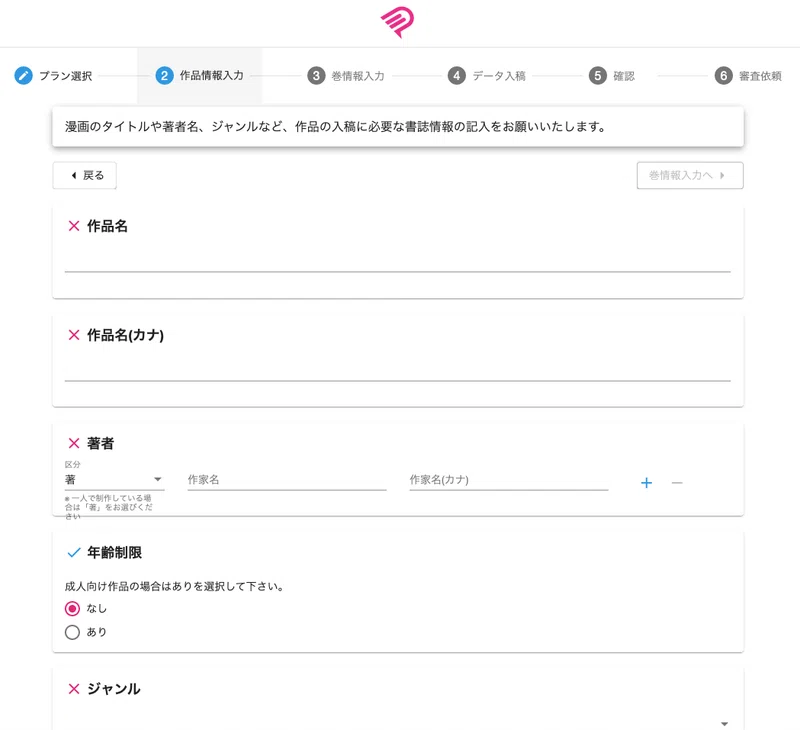Image resolution: width=800 pixels, height=730 pixels.
Task: Select the なし radio button
Action: click(x=72, y=608)
